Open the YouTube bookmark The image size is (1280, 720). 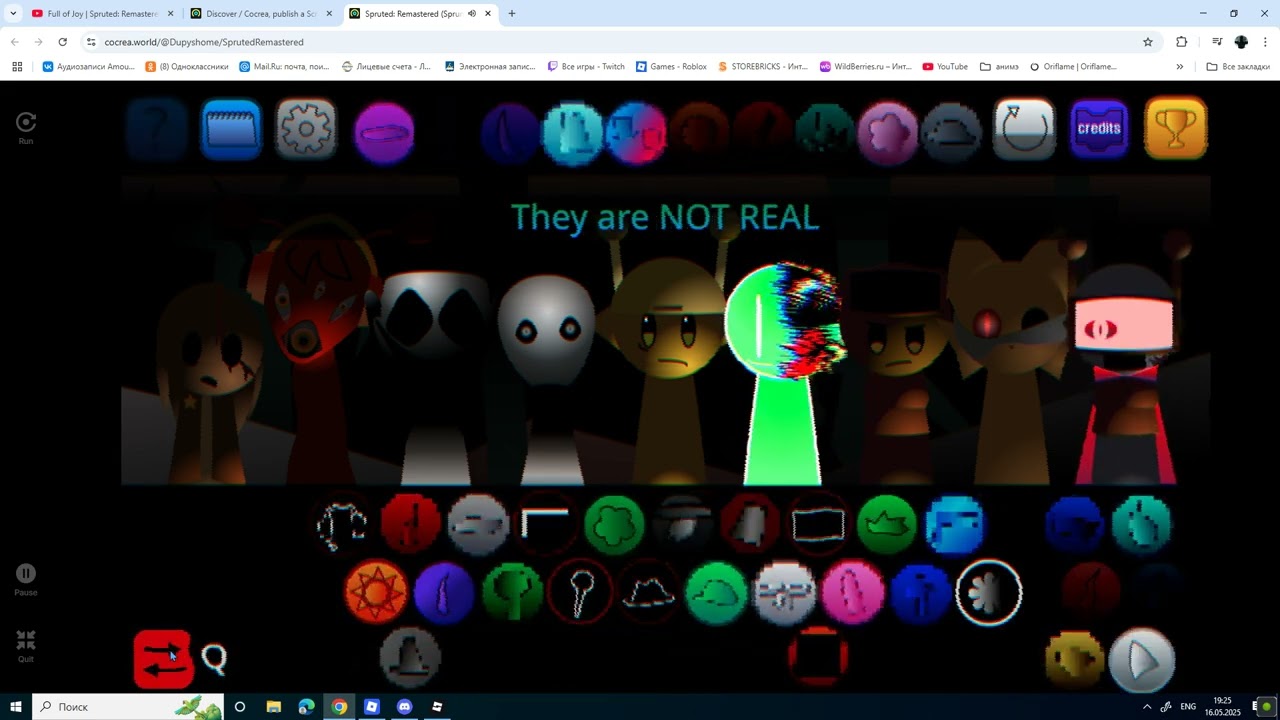click(945, 67)
